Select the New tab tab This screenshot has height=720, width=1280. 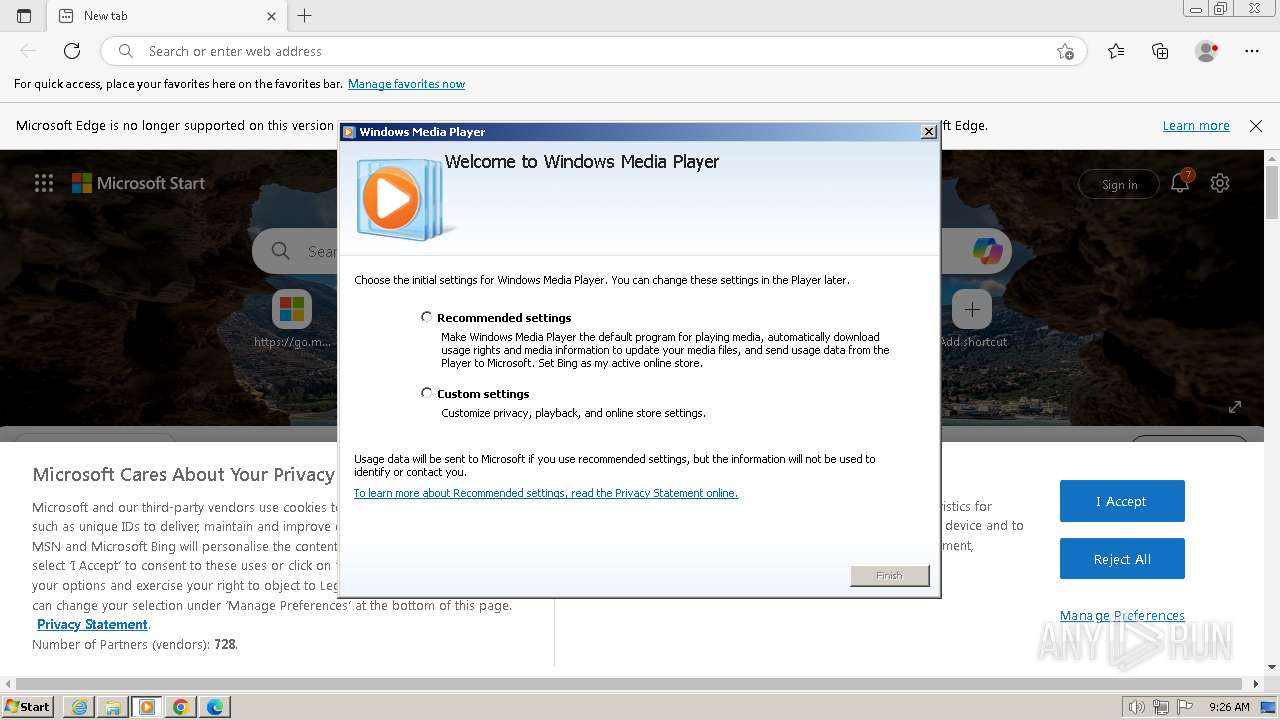click(x=167, y=16)
